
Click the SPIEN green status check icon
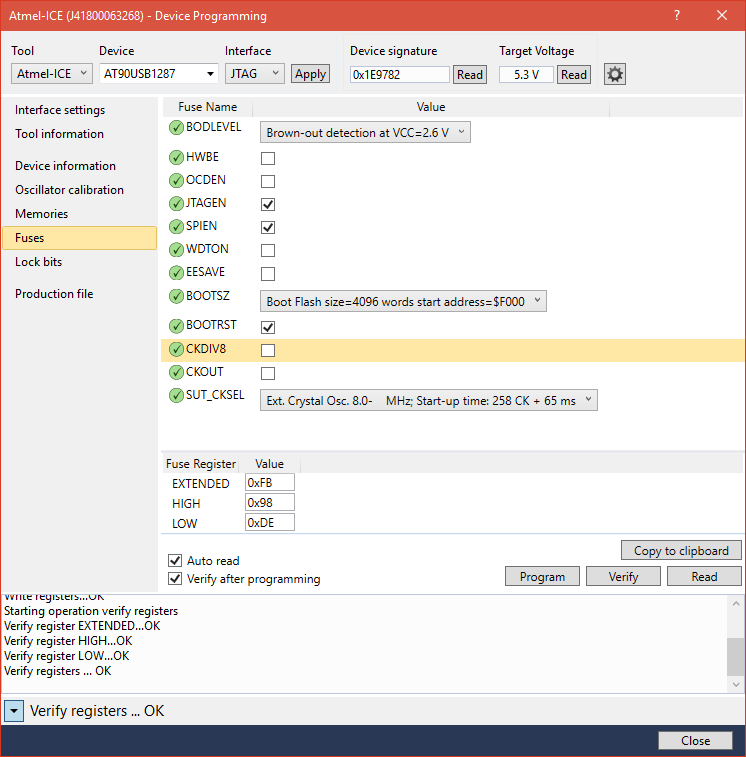(x=176, y=226)
